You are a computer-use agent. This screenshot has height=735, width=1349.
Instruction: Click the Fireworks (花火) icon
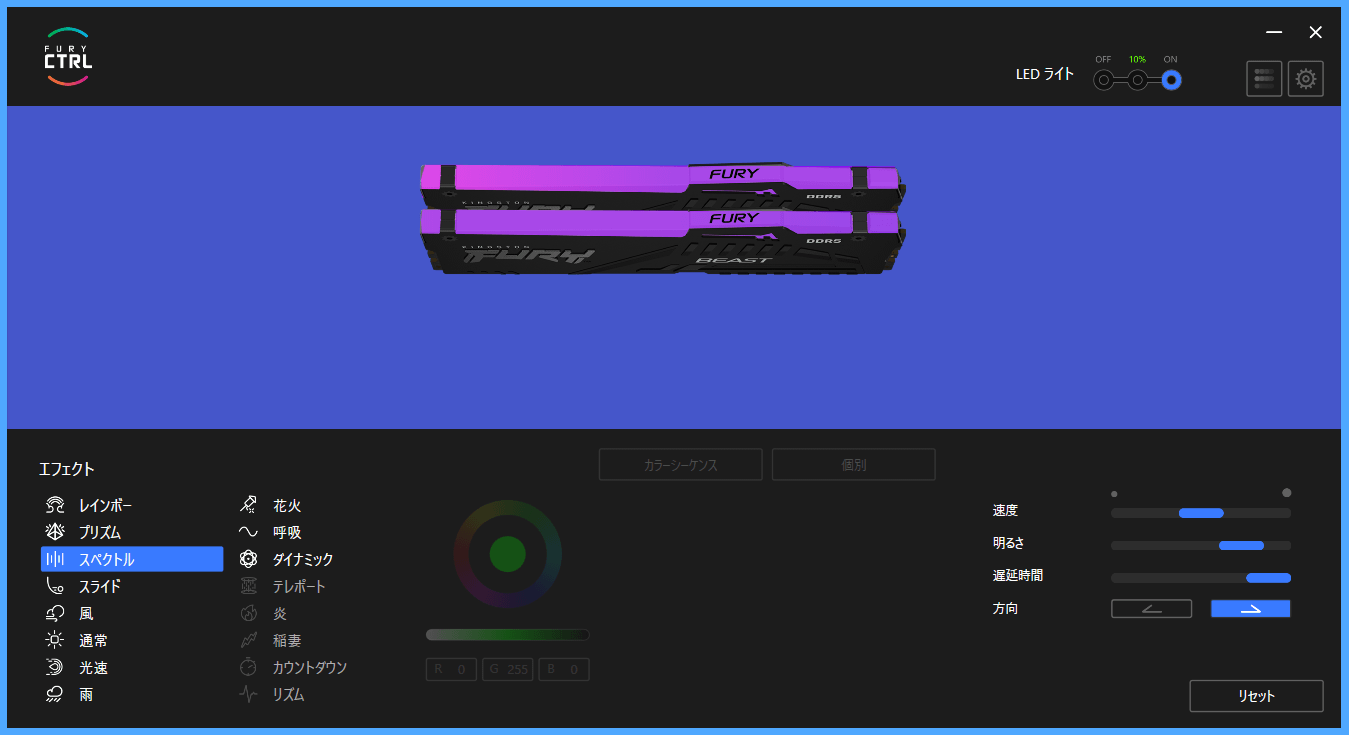click(249, 506)
